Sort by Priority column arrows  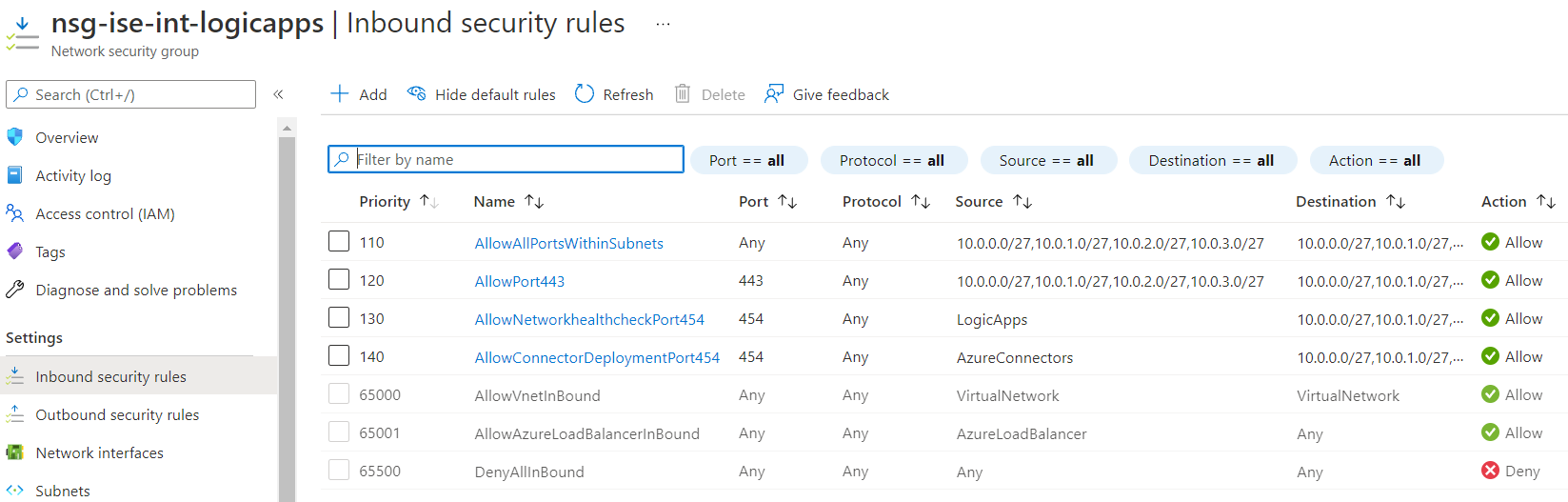click(x=429, y=201)
